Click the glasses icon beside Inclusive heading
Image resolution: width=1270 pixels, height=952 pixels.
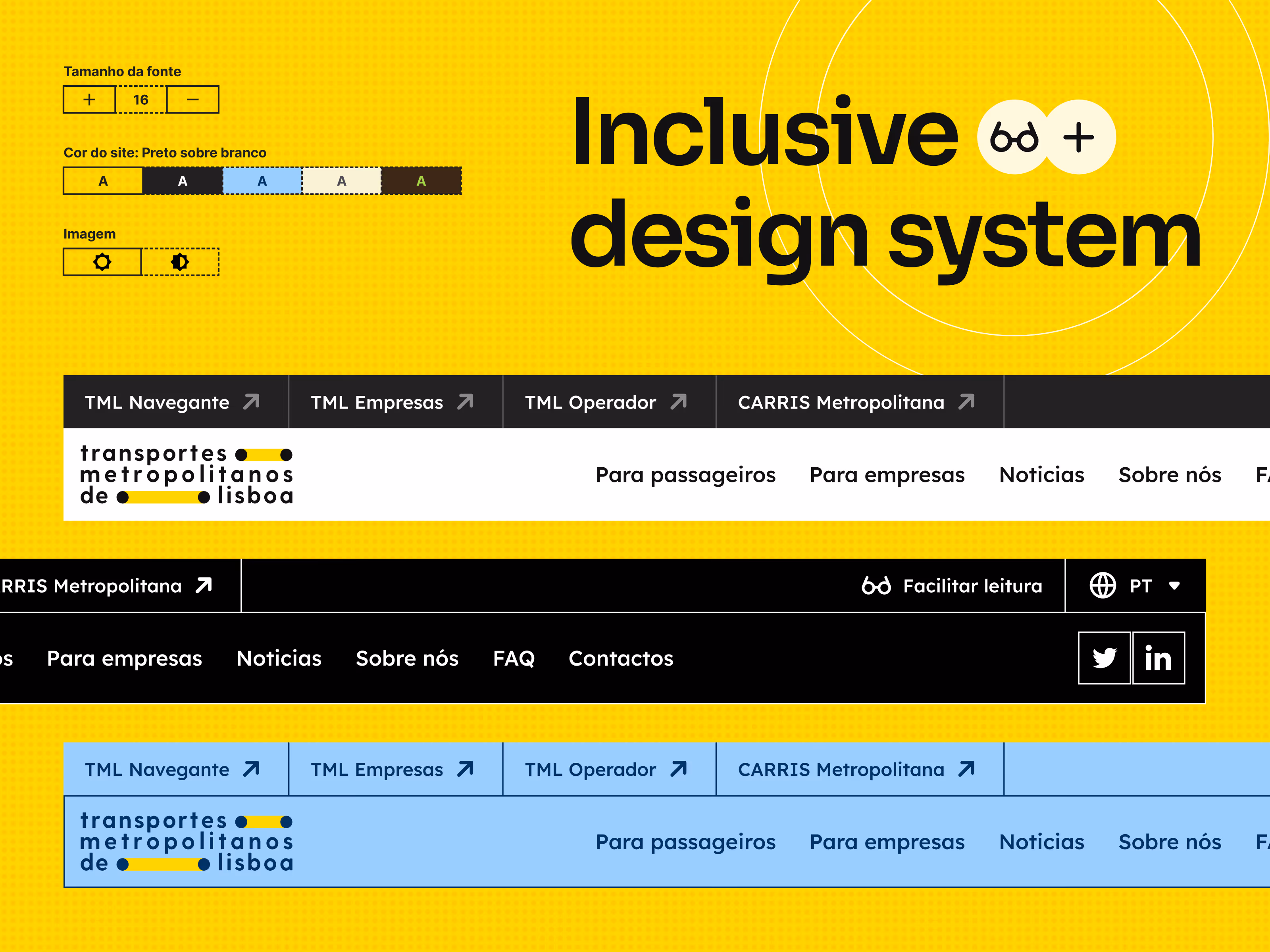tap(1014, 137)
